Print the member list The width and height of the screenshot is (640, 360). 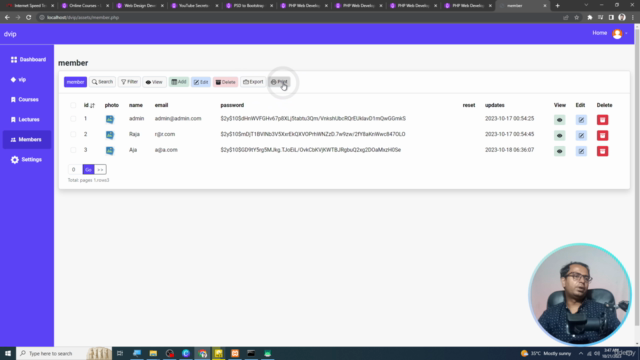[279, 82]
